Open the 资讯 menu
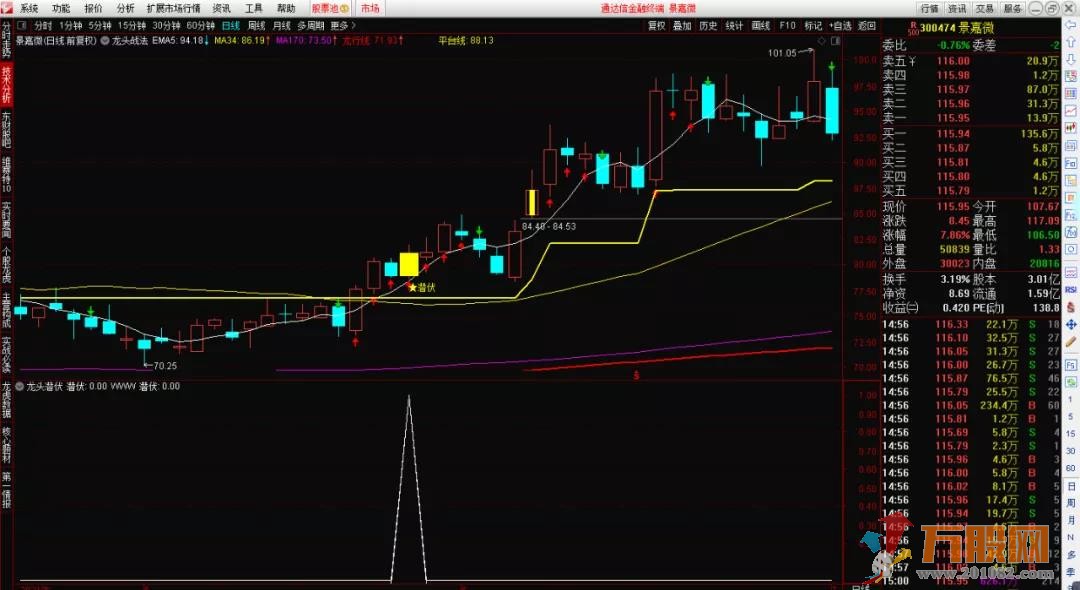 pyautogui.click(x=222, y=8)
